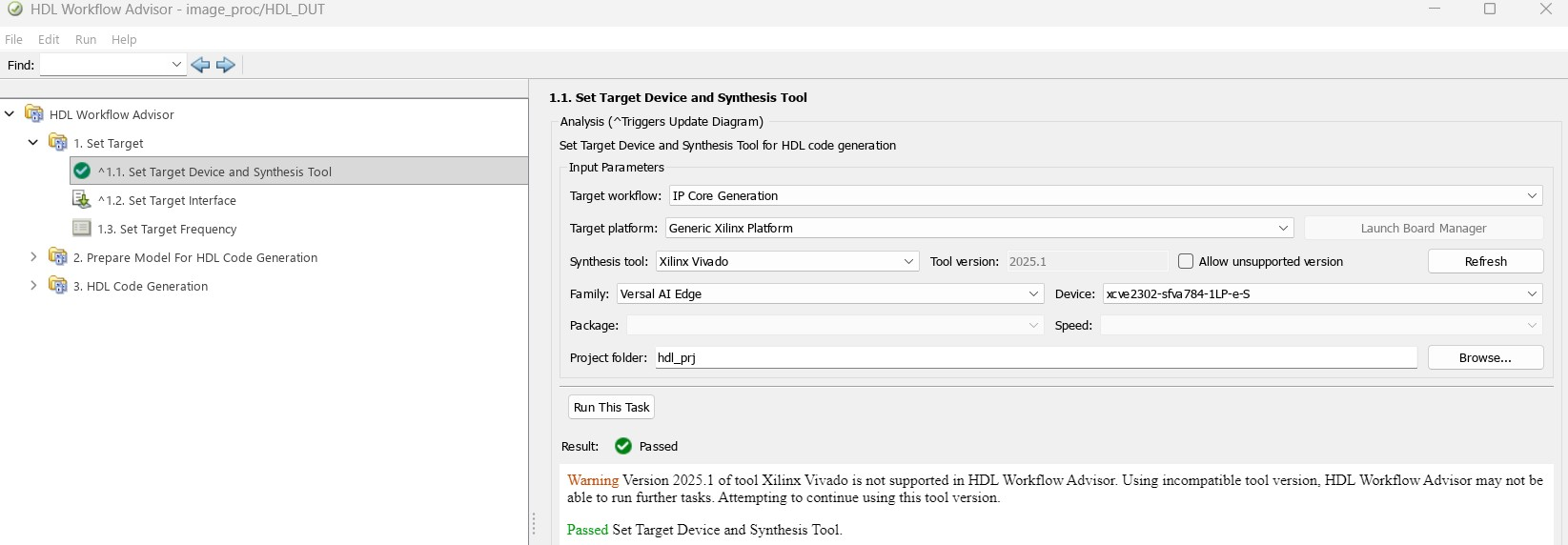Open the Help menu
1568x545 pixels.
click(x=124, y=39)
